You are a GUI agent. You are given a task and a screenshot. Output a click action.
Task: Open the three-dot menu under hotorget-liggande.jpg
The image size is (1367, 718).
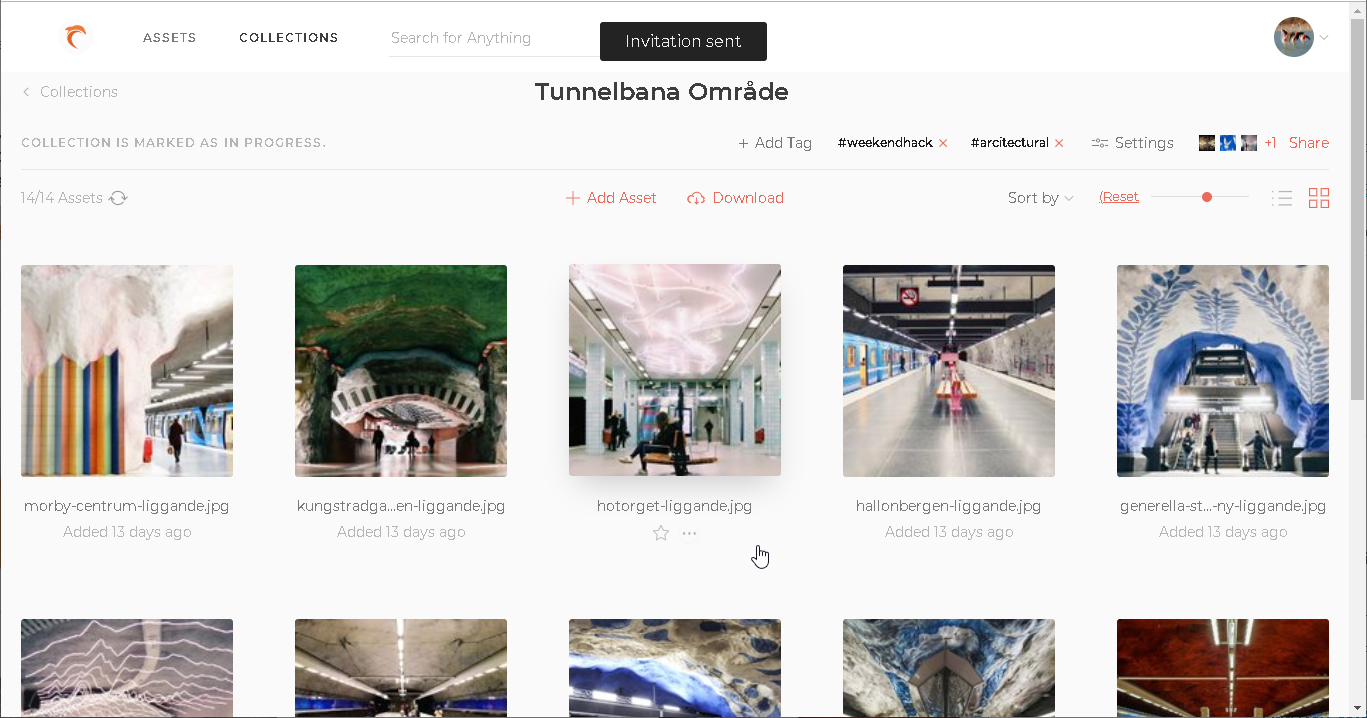click(x=689, y=533)
